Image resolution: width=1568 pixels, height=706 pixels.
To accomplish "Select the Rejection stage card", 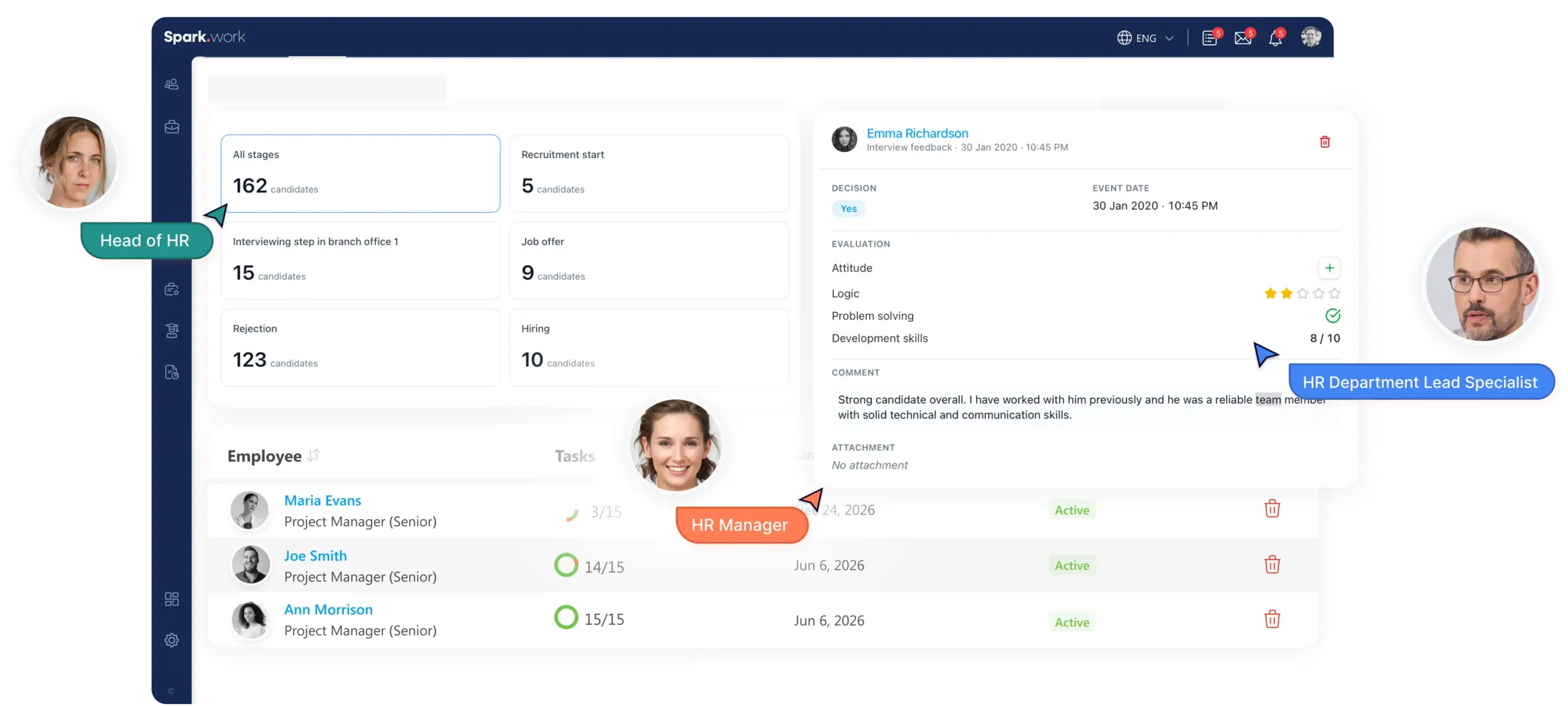I will (x=360, y=347).
